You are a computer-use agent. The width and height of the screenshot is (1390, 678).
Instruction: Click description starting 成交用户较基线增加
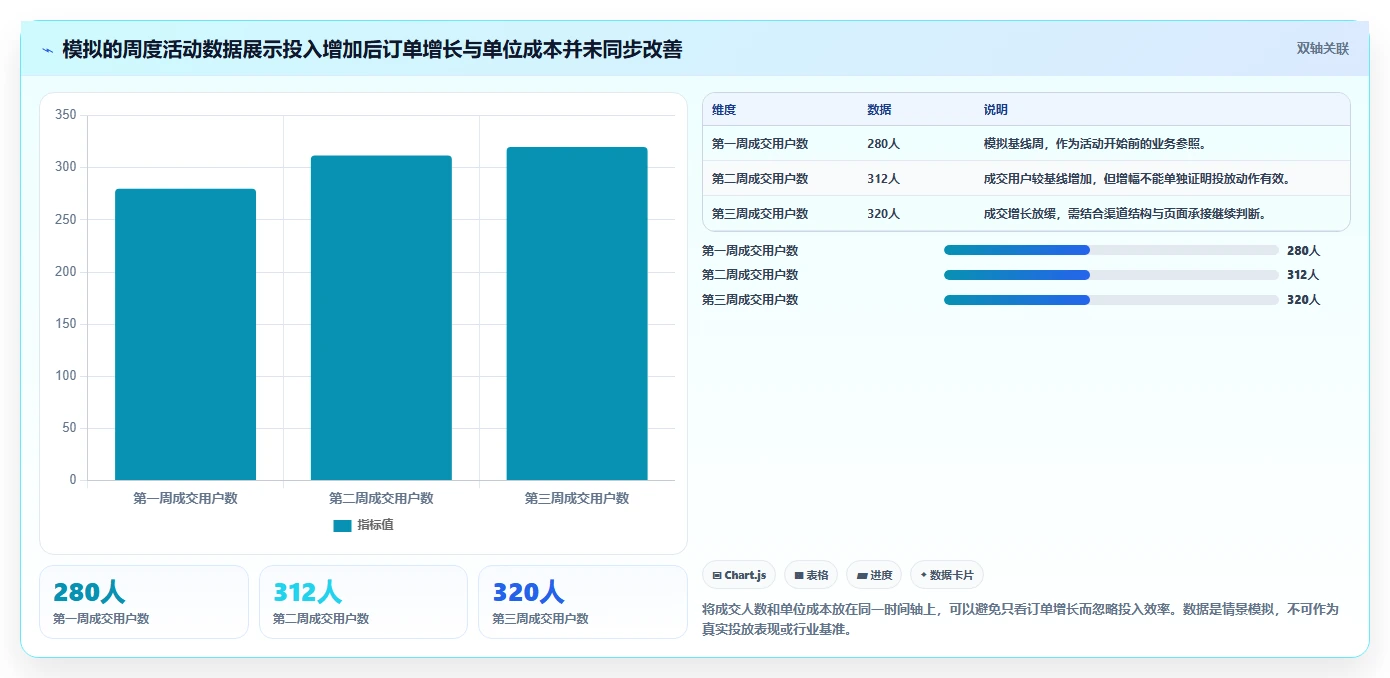1137,179
